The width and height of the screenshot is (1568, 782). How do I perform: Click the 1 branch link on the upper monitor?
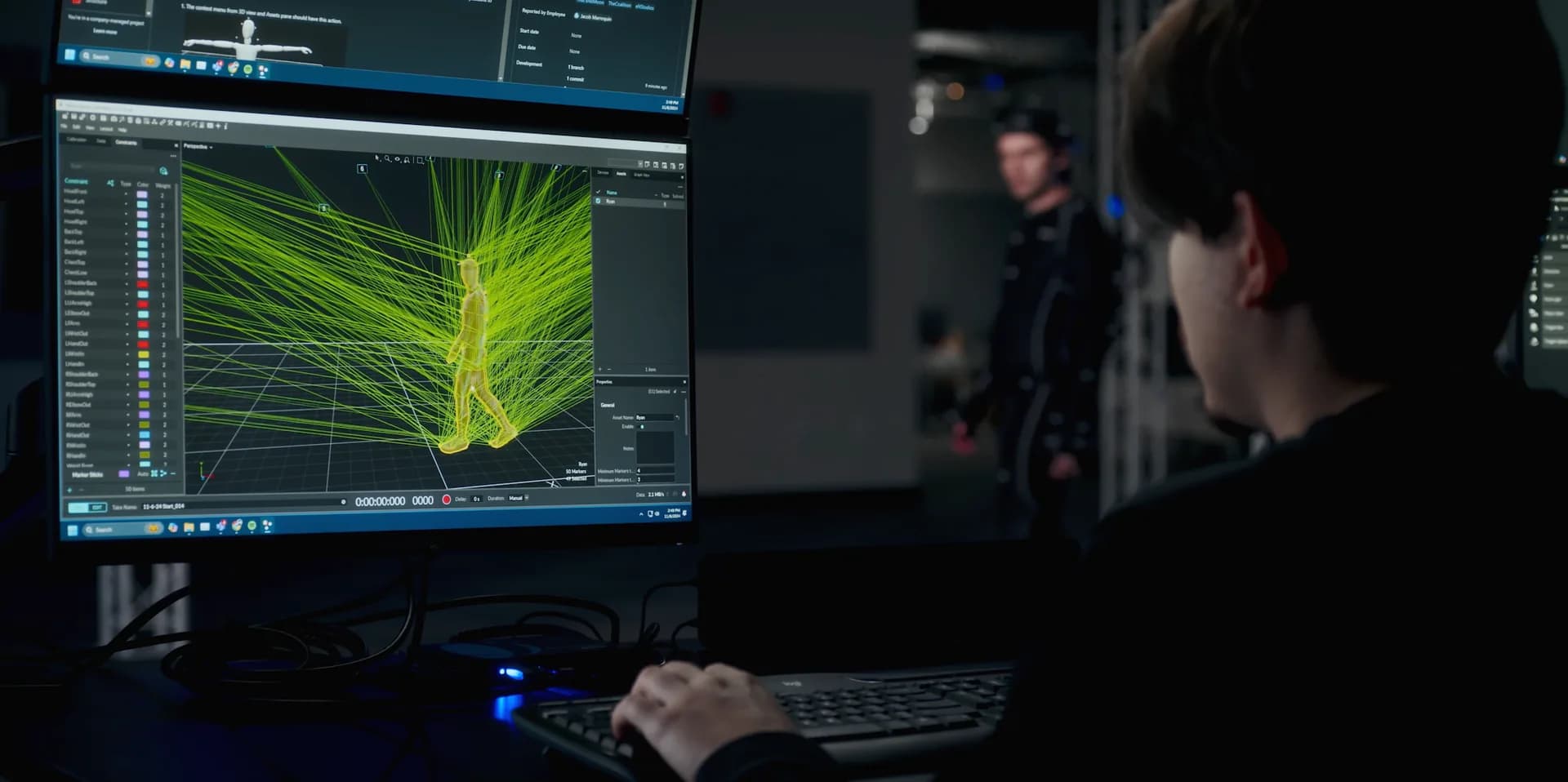pos(576,68)
